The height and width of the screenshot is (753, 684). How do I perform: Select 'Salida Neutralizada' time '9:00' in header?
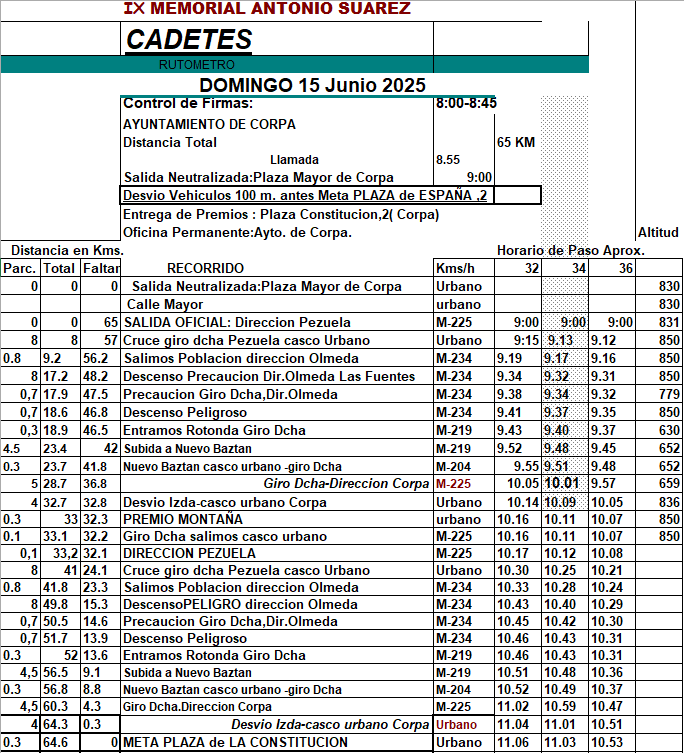click(479, 178)
